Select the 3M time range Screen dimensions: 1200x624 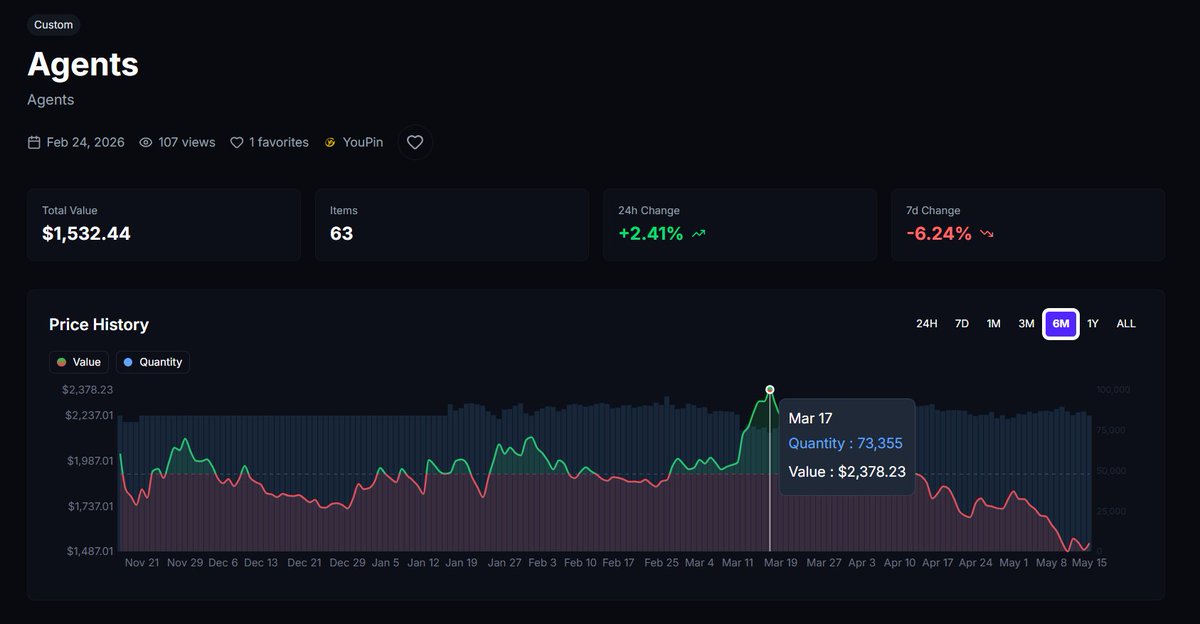[x=1026, y=324]
